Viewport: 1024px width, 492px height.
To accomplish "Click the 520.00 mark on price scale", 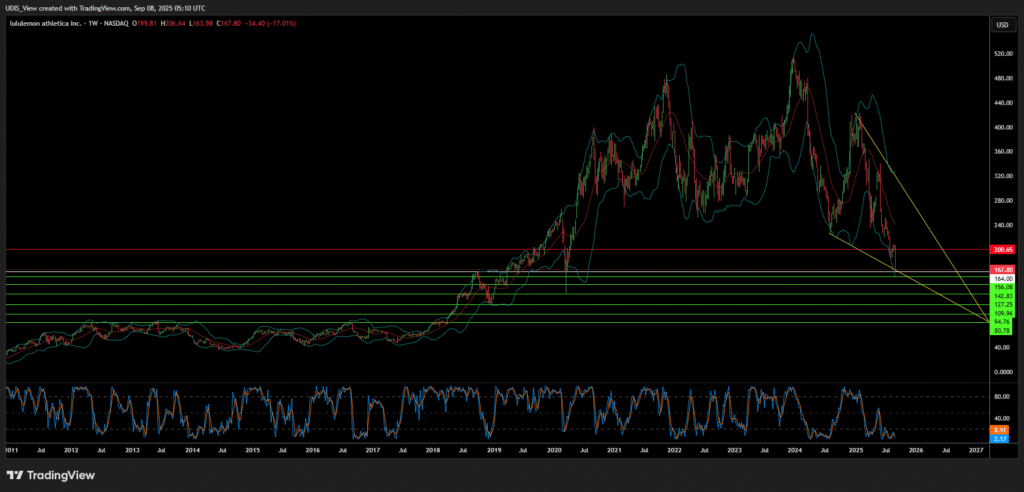I will 999,54.
